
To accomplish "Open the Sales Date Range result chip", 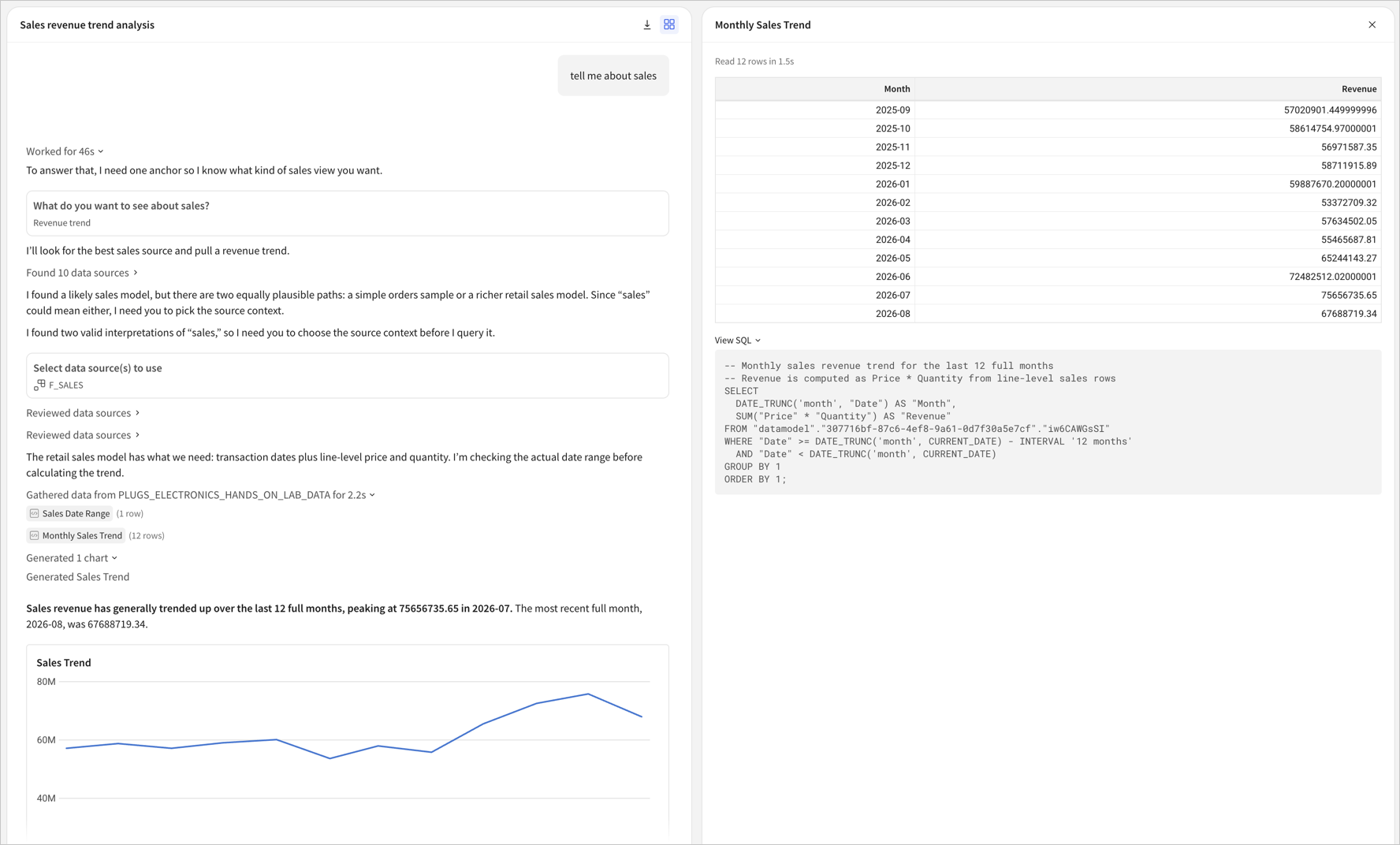I will [x=69, y=513].
